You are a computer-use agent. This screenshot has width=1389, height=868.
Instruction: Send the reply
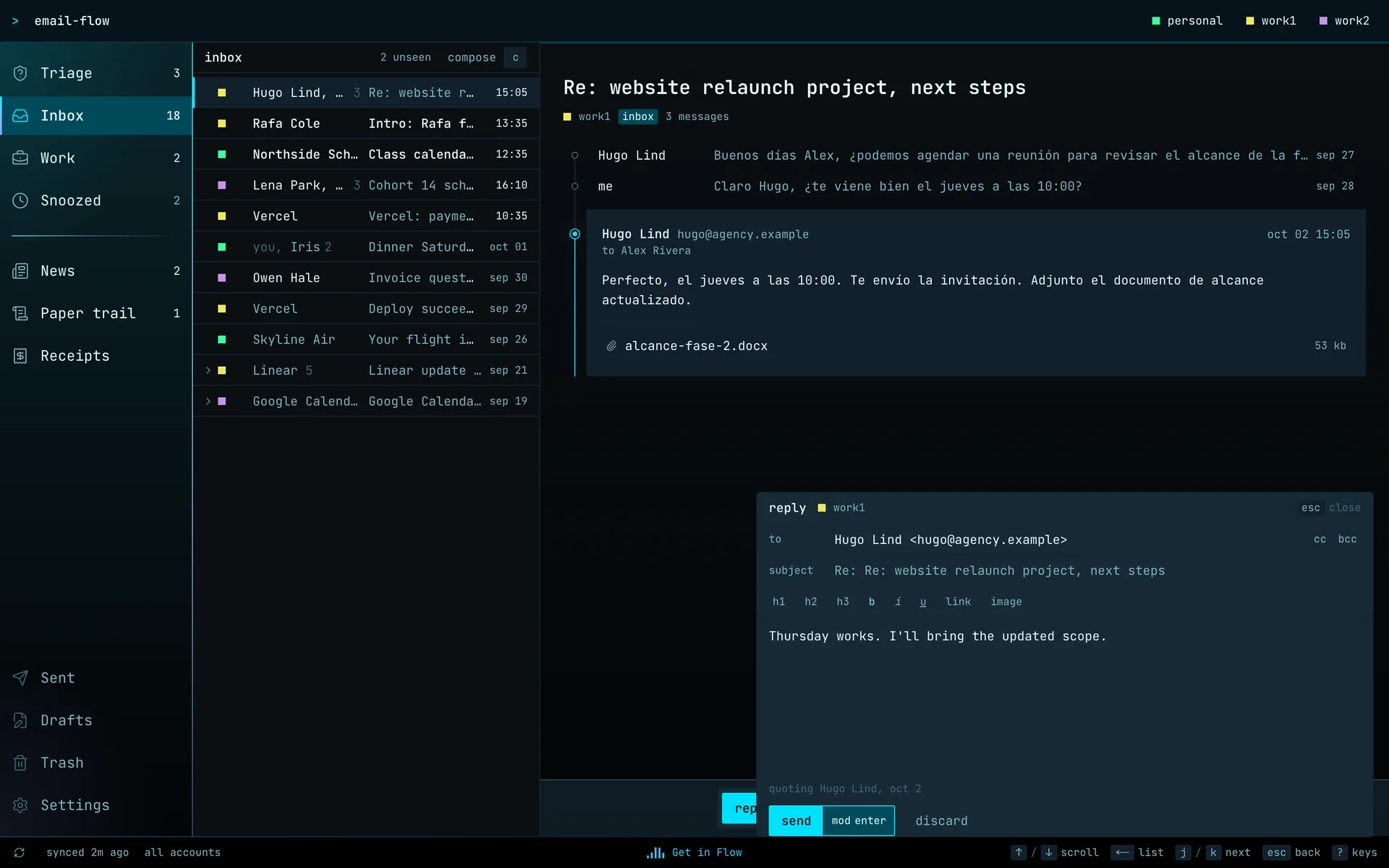pyautogui.click(x=831, y=821)
